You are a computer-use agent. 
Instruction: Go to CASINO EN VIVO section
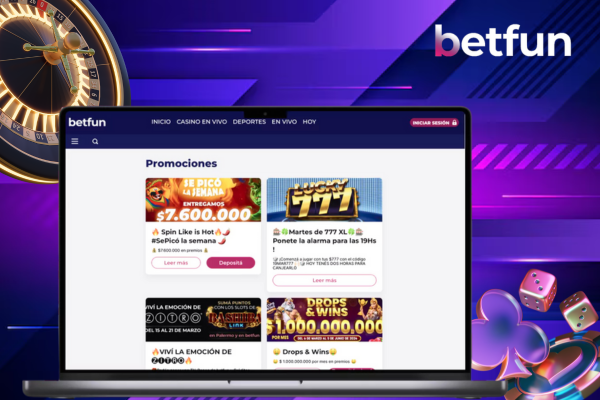[202, 122]
